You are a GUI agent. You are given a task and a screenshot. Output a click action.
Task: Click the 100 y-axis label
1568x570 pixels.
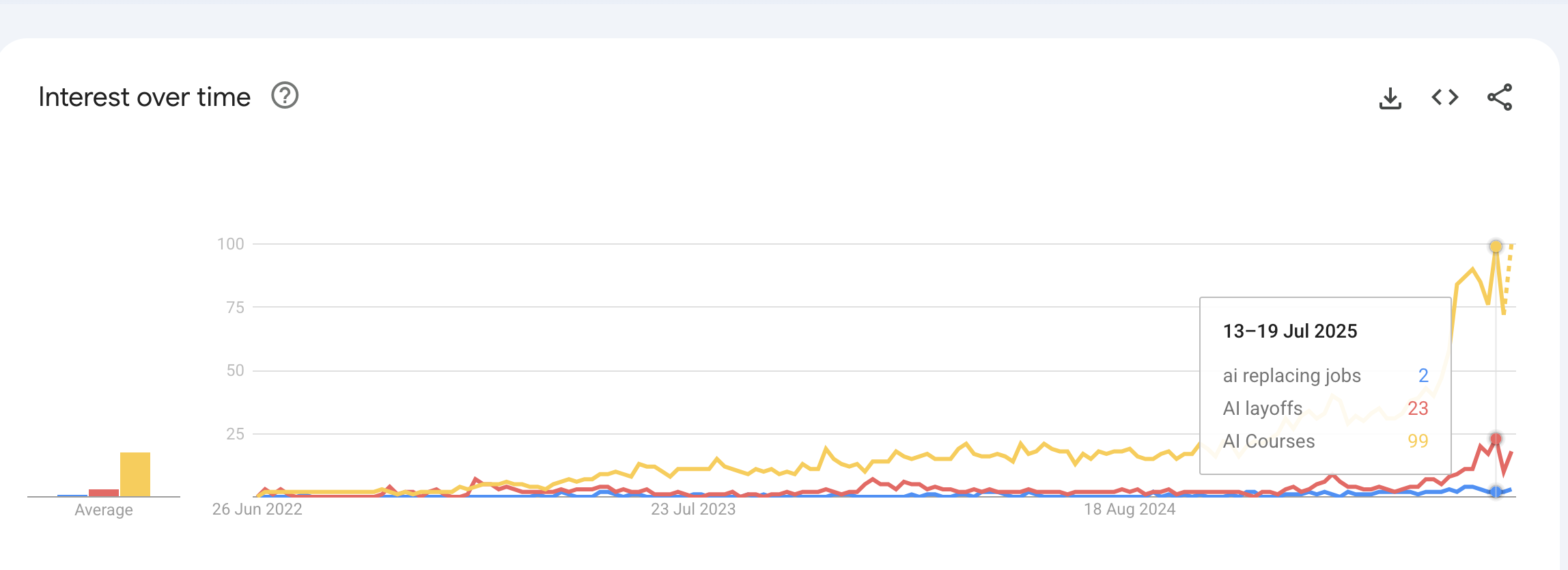(x=231, y=244)
